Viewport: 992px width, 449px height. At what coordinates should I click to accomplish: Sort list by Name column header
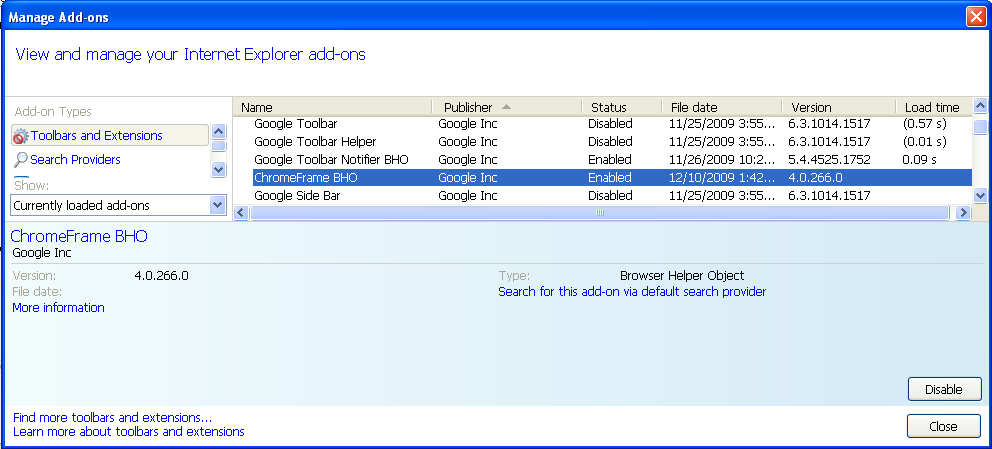[333, 107]
